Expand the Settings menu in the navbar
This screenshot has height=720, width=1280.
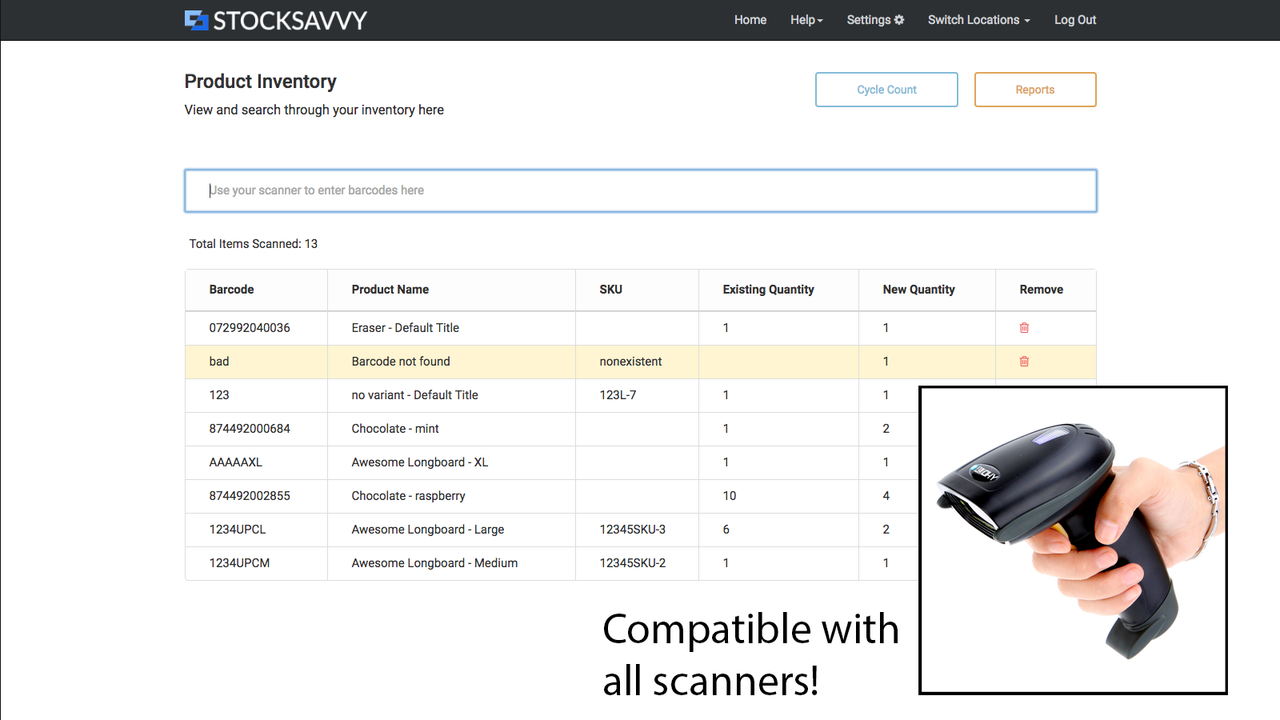coord(875,19)
